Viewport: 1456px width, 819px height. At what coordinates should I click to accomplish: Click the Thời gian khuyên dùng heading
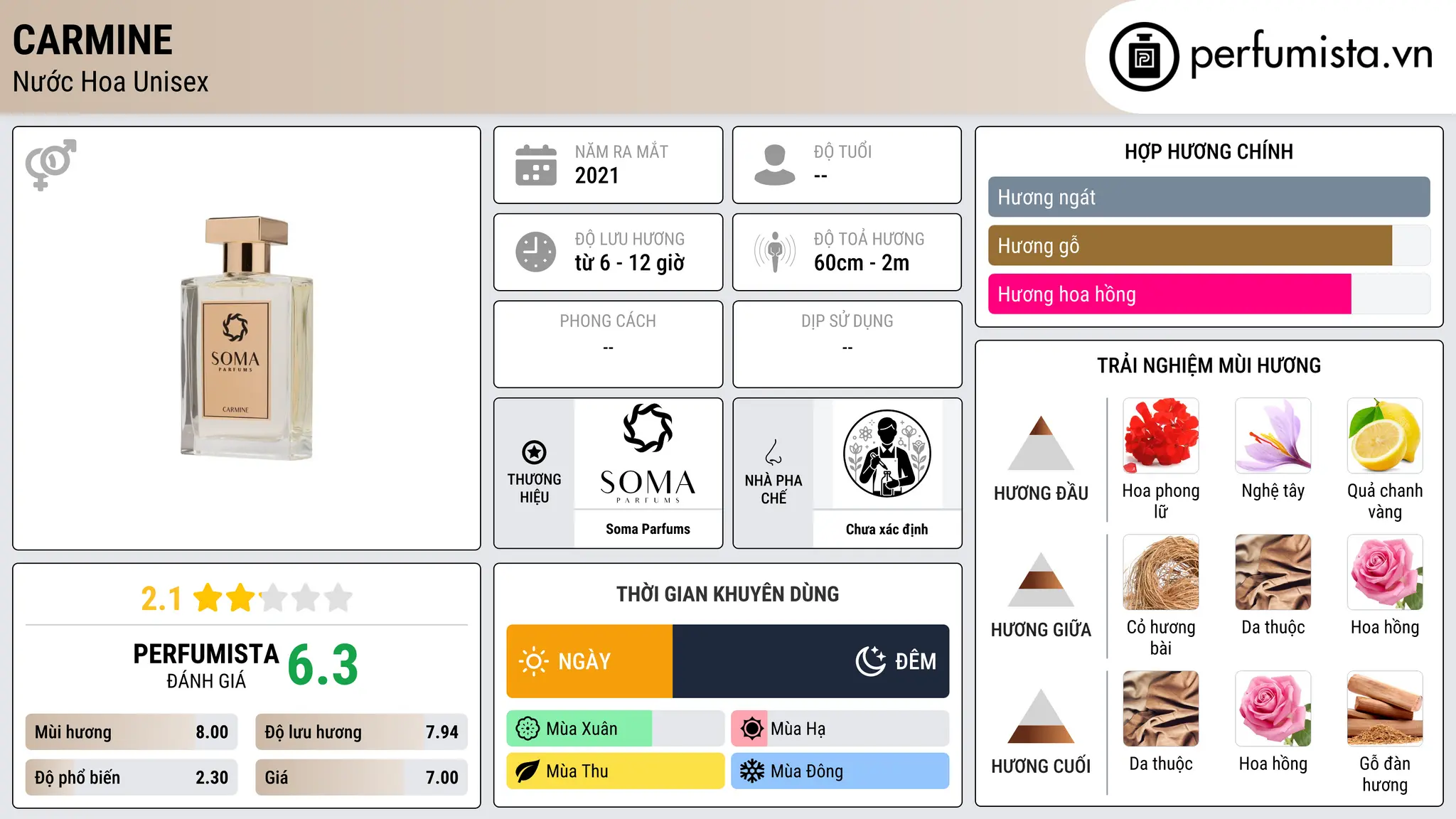[x=728, y=594]
